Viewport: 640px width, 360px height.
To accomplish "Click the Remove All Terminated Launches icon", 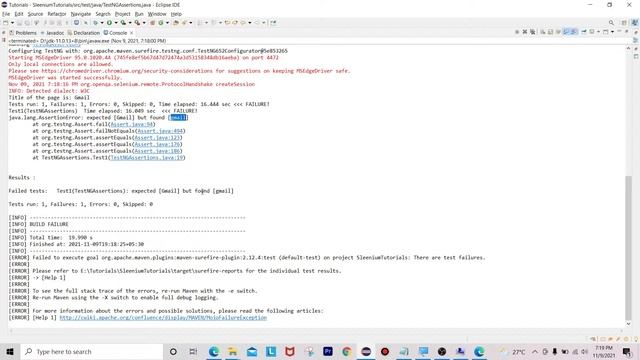I will click(533, 31).
